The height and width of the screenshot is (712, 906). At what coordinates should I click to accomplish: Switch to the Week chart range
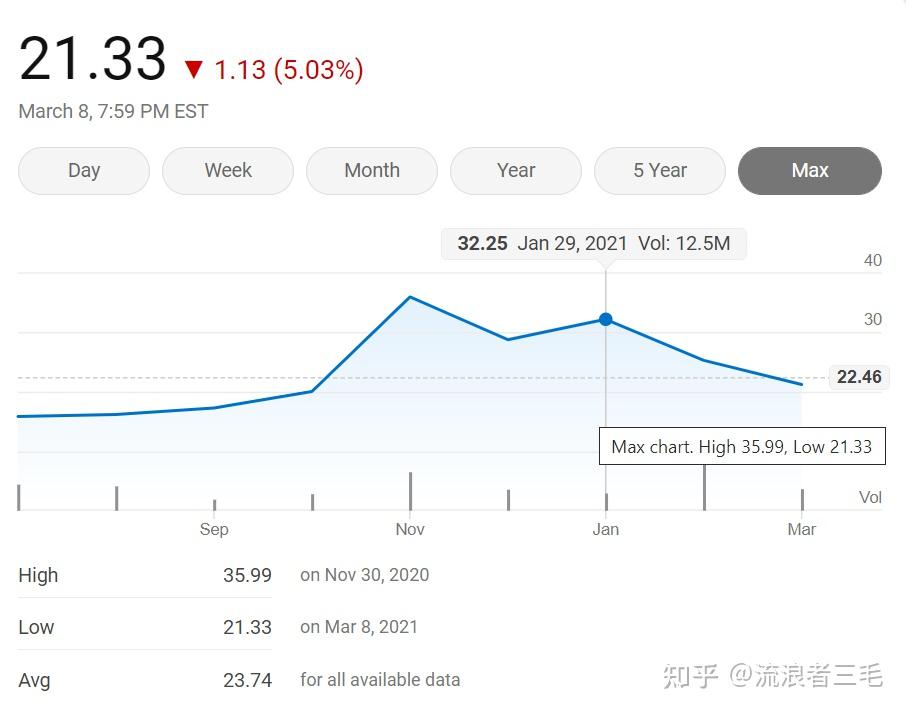tap(228, 171)
